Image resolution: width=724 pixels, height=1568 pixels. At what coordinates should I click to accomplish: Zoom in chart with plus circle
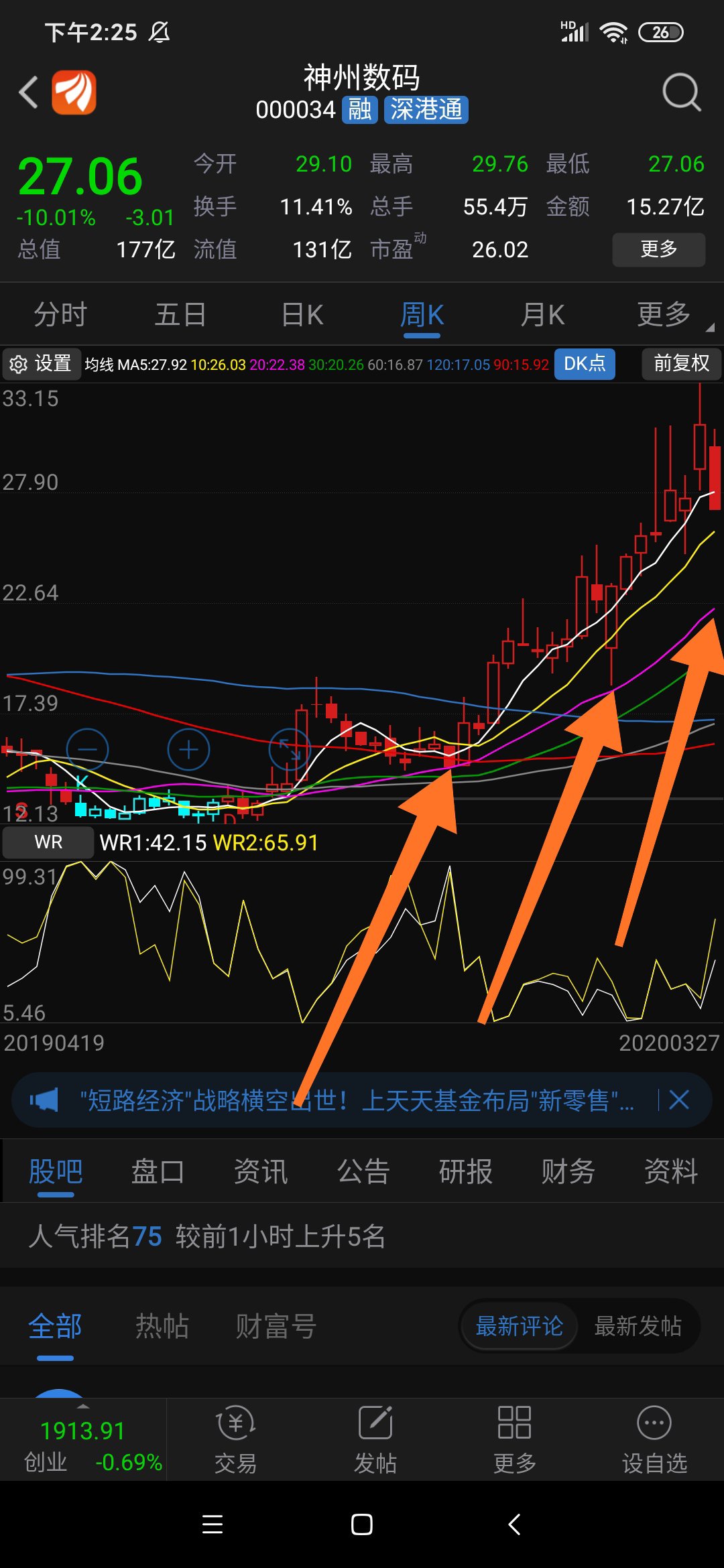coord(188,749)
